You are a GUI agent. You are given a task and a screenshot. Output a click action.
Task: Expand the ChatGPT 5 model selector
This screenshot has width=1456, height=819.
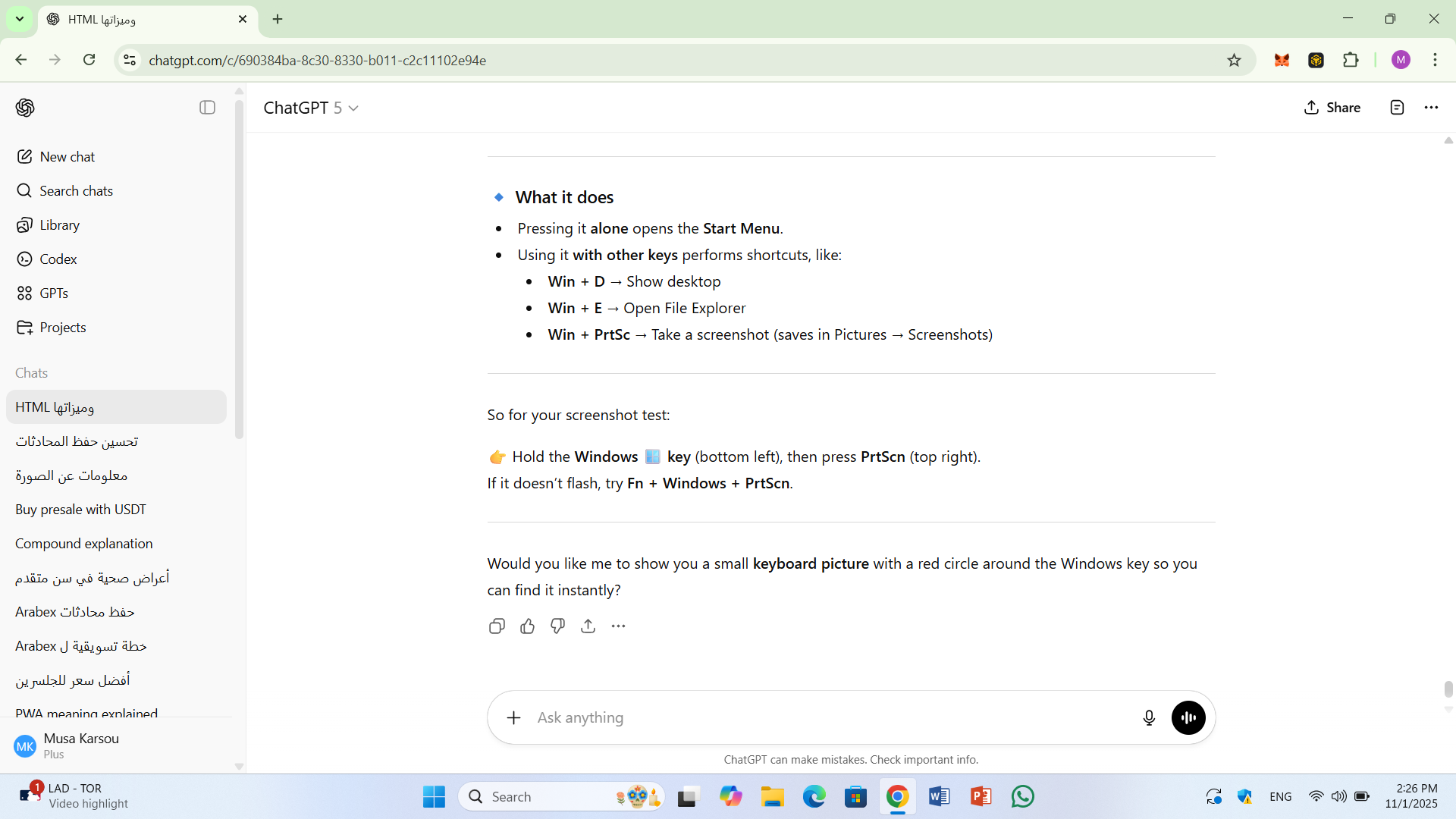click(x=311, y=108)
